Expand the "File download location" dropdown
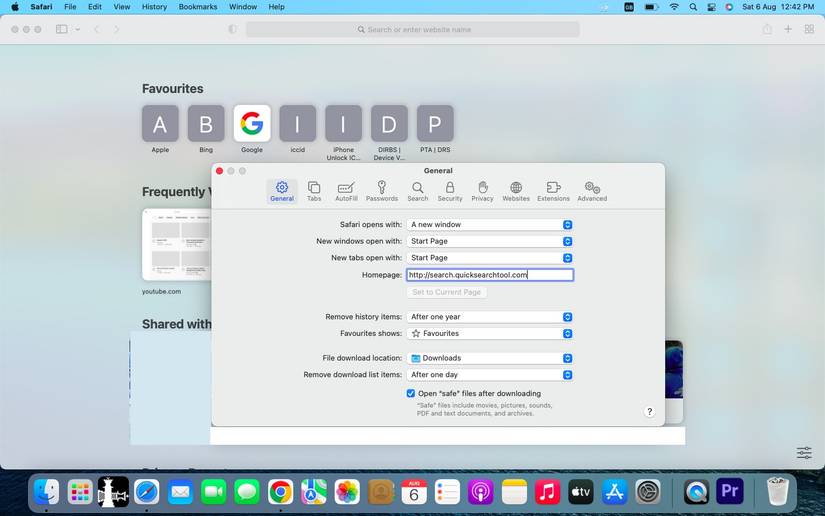This screenshot has height=516, width=825. (x=489, y=358)
